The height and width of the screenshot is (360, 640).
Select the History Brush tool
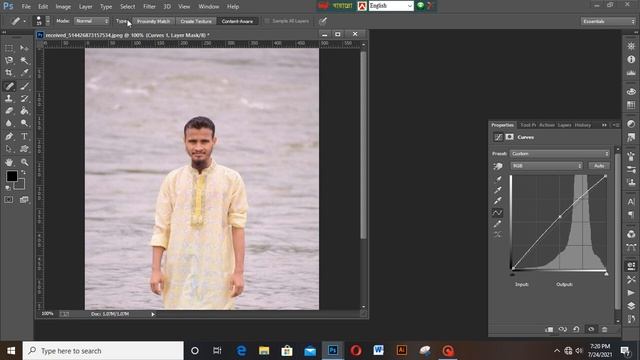24,98
